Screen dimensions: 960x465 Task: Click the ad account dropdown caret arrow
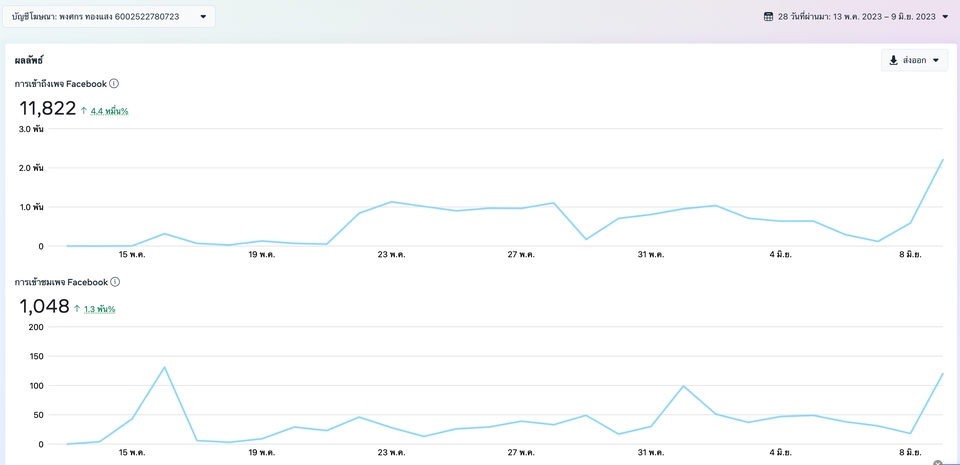click(x=203, y=17)
